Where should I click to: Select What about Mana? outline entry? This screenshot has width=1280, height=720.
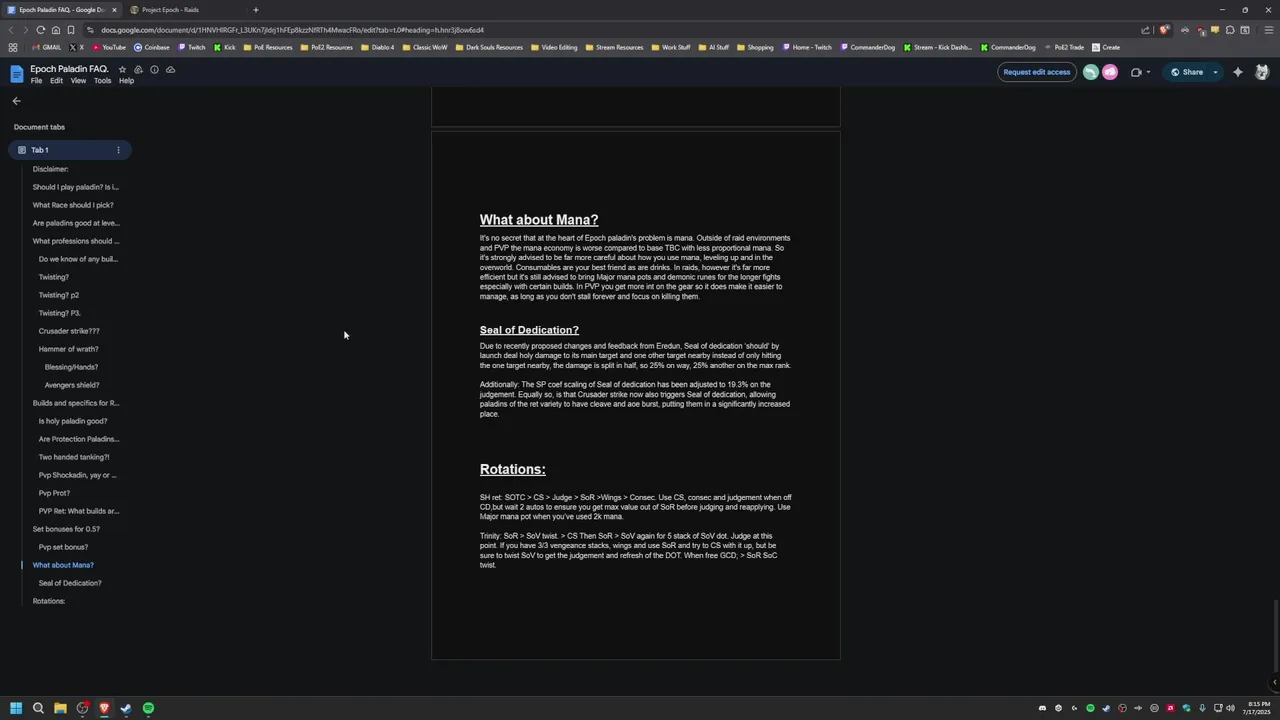(x=63, y=565)
